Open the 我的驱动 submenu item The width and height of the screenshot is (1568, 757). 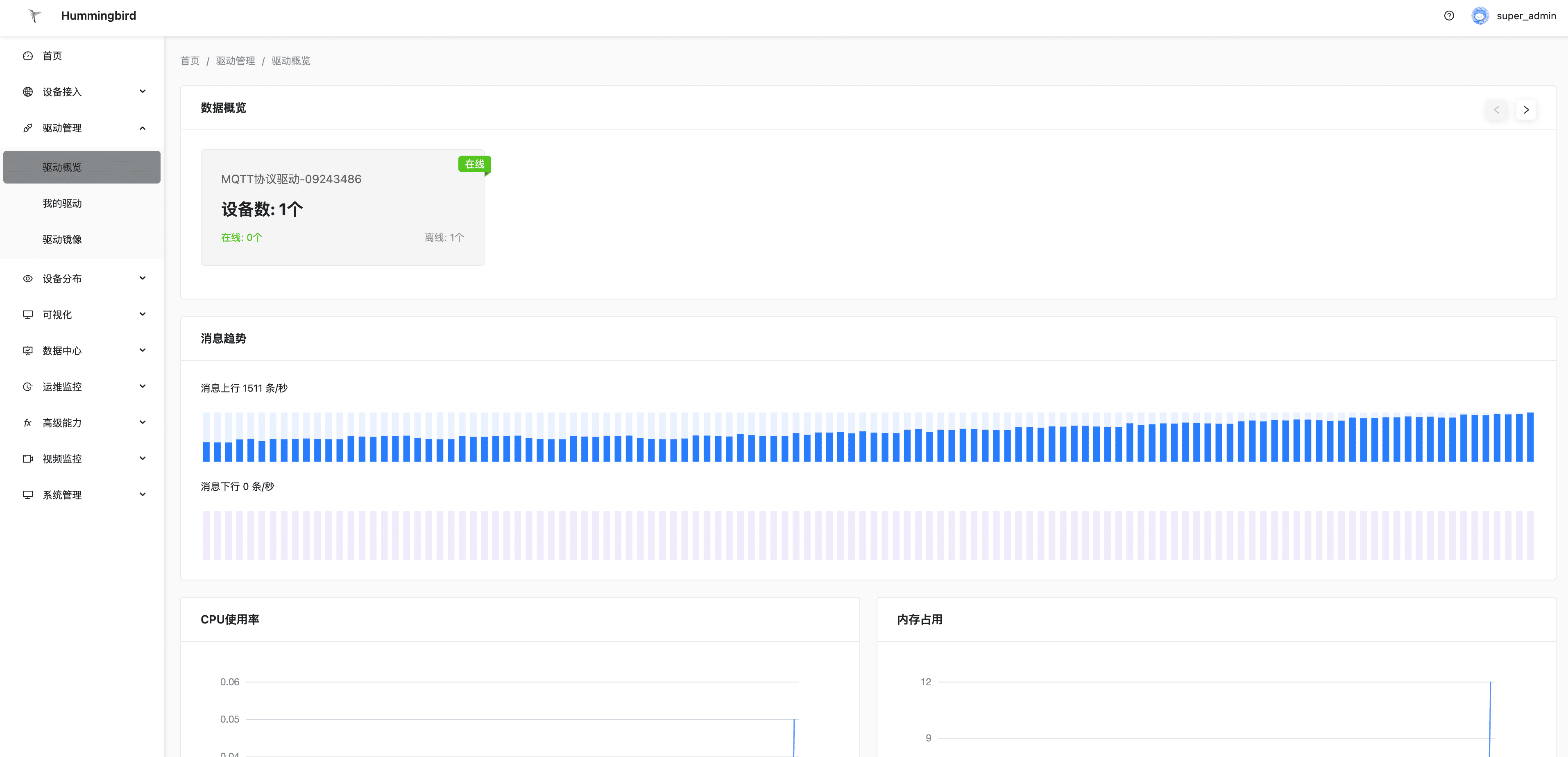pos(82,203)
